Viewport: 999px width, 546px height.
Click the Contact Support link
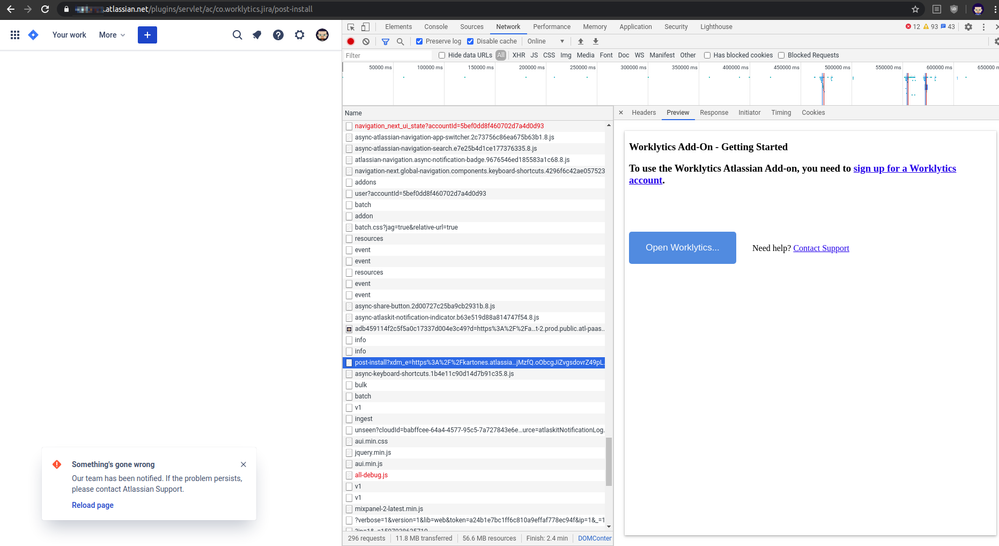tap(821, 248)
